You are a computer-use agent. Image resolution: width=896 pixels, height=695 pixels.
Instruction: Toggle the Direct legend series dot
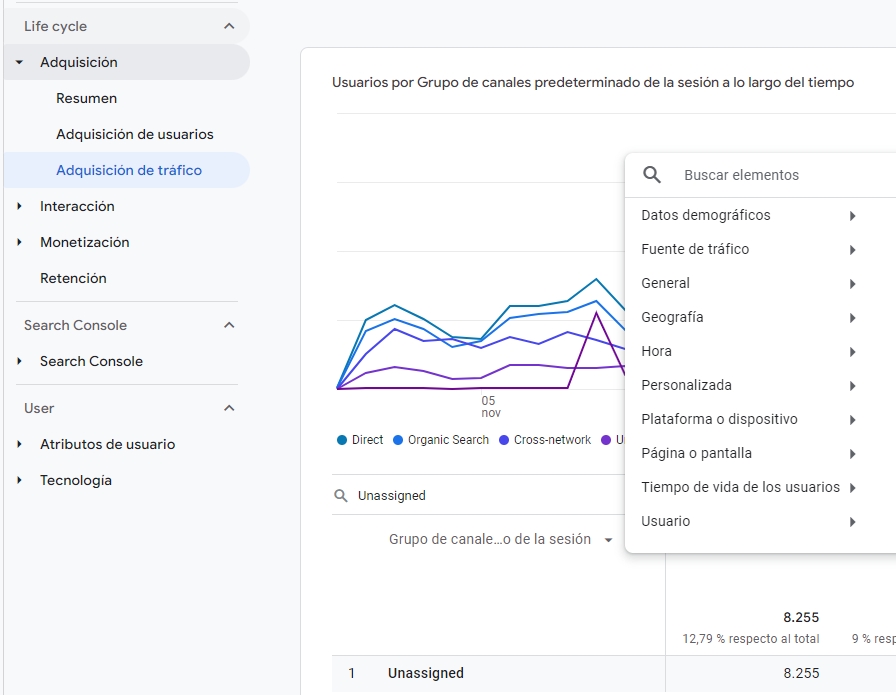(342, 440)
